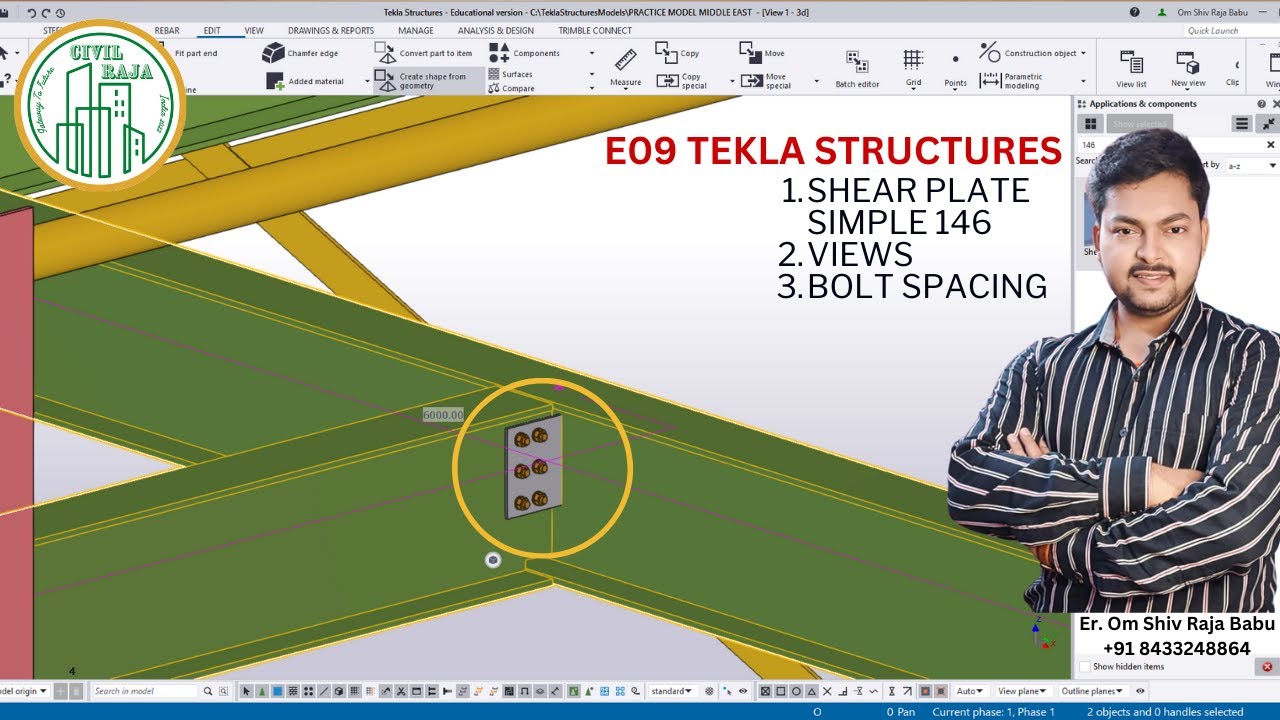Clear the 146 search with X
The width and height of the screenshot is (1280, 720).
click(1271, 145)
